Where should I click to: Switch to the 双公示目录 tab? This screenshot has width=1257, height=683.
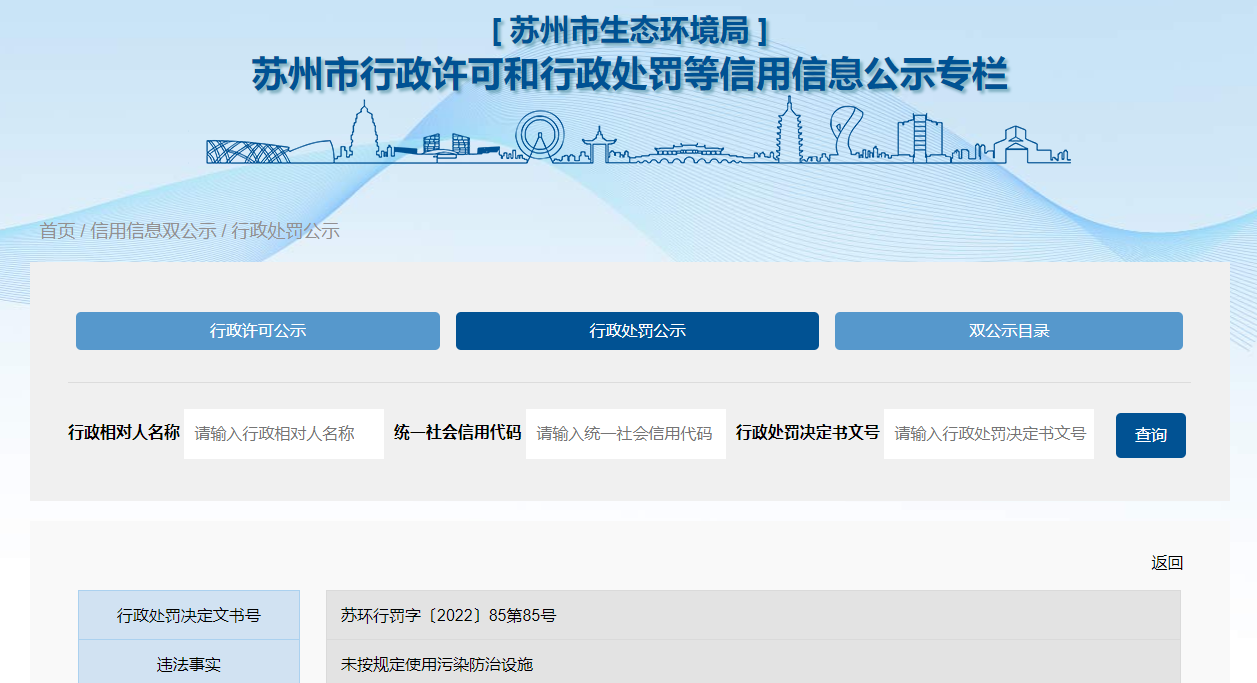click(x=1009, y=331)
